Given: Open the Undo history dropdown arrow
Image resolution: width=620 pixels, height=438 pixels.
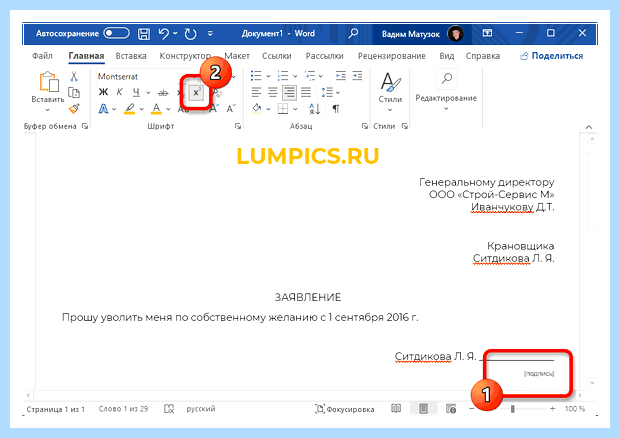Looking at the screenshot, I should (175, 33).
